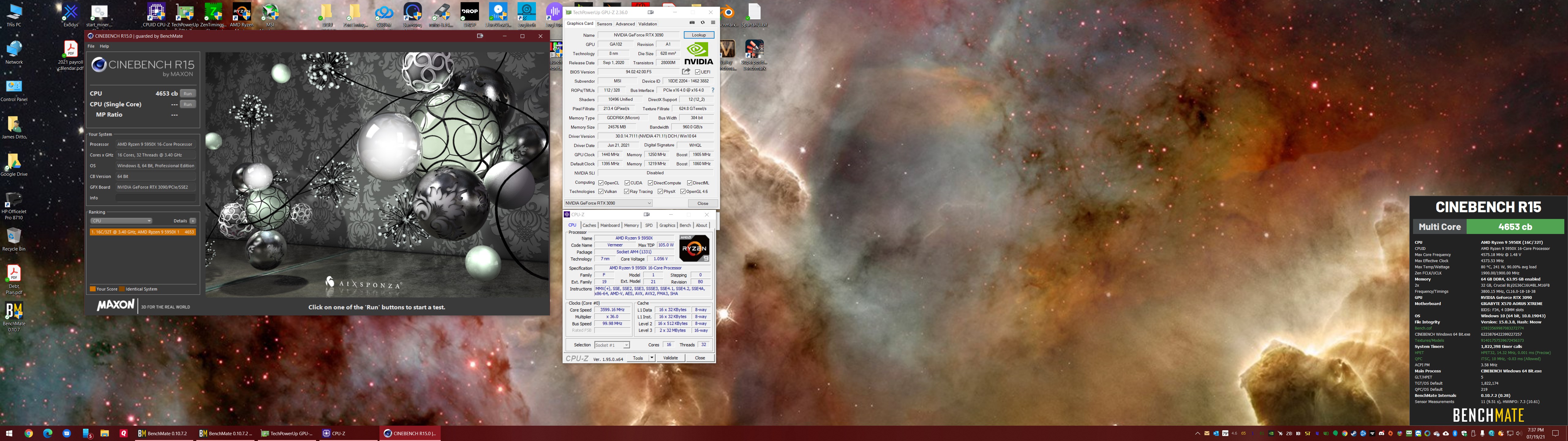The height and width of the screenshot is (441, 1568).
Task: Expand ranking Details arrow in Cinebench
Action: pyautogui.click(x=192, y=221)
